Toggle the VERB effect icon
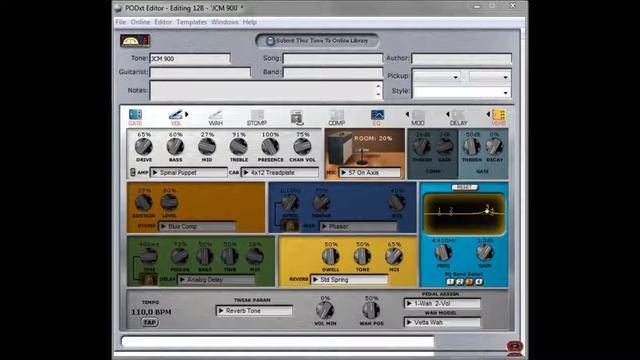 (499, 115)
